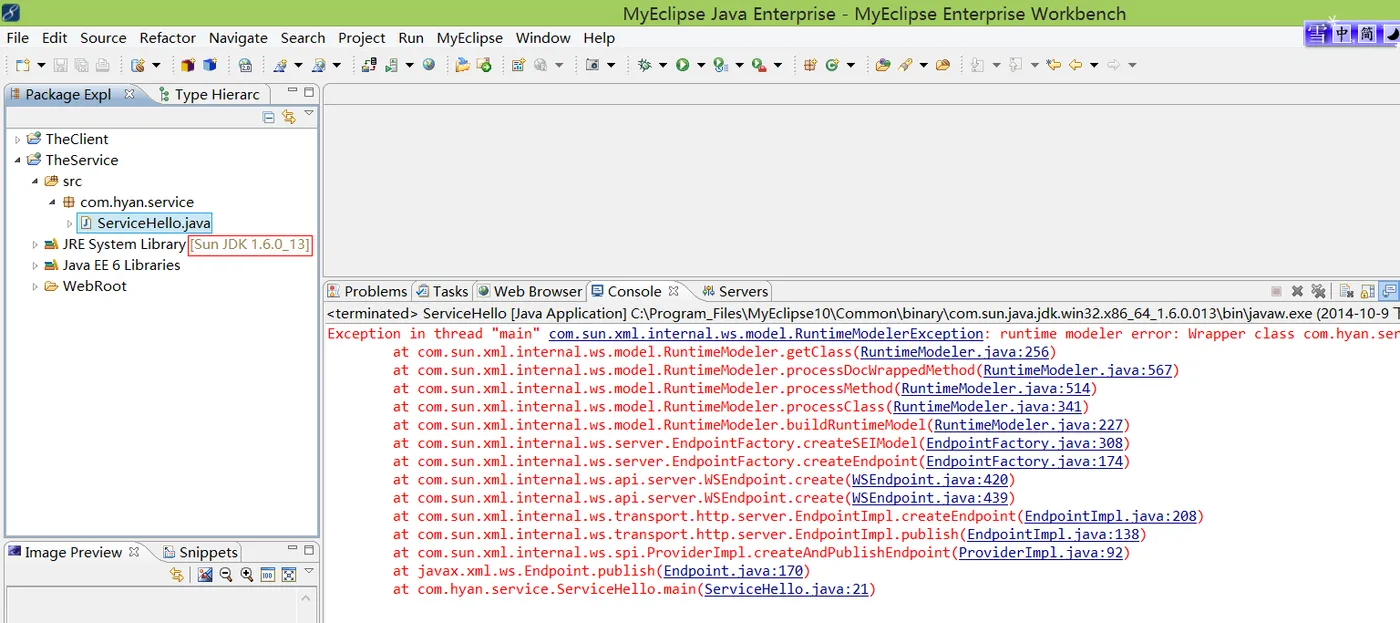Click the Zoom In icon in Image Preview
Viewport: 1400px width, 623px height.
point(246,575)
